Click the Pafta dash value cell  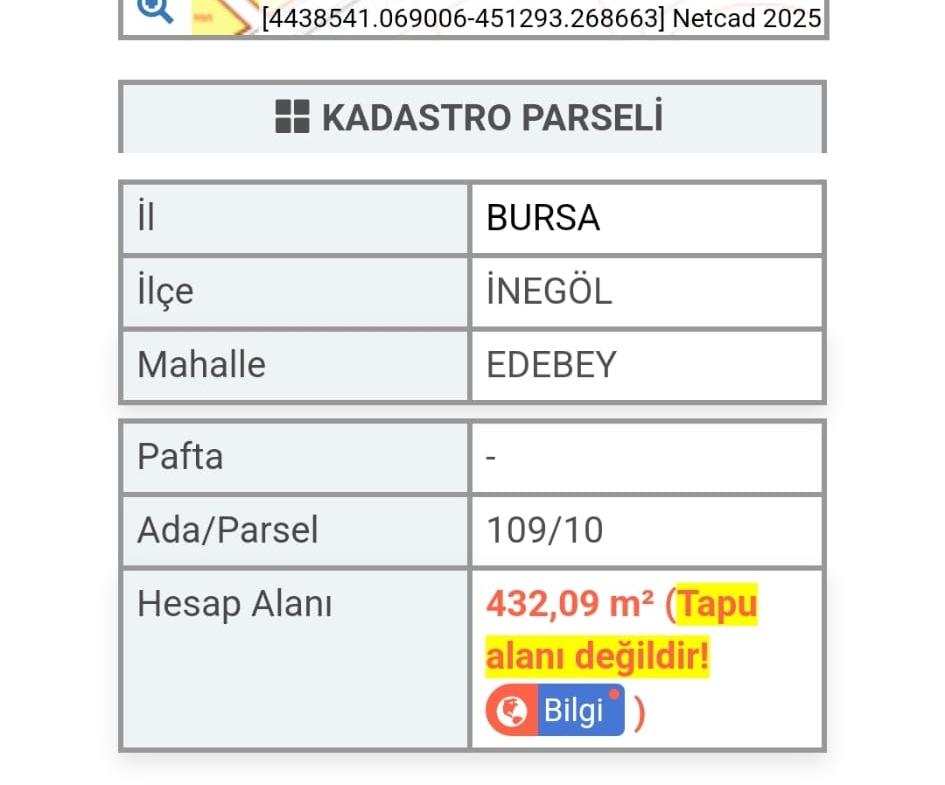tap(647, 457)
